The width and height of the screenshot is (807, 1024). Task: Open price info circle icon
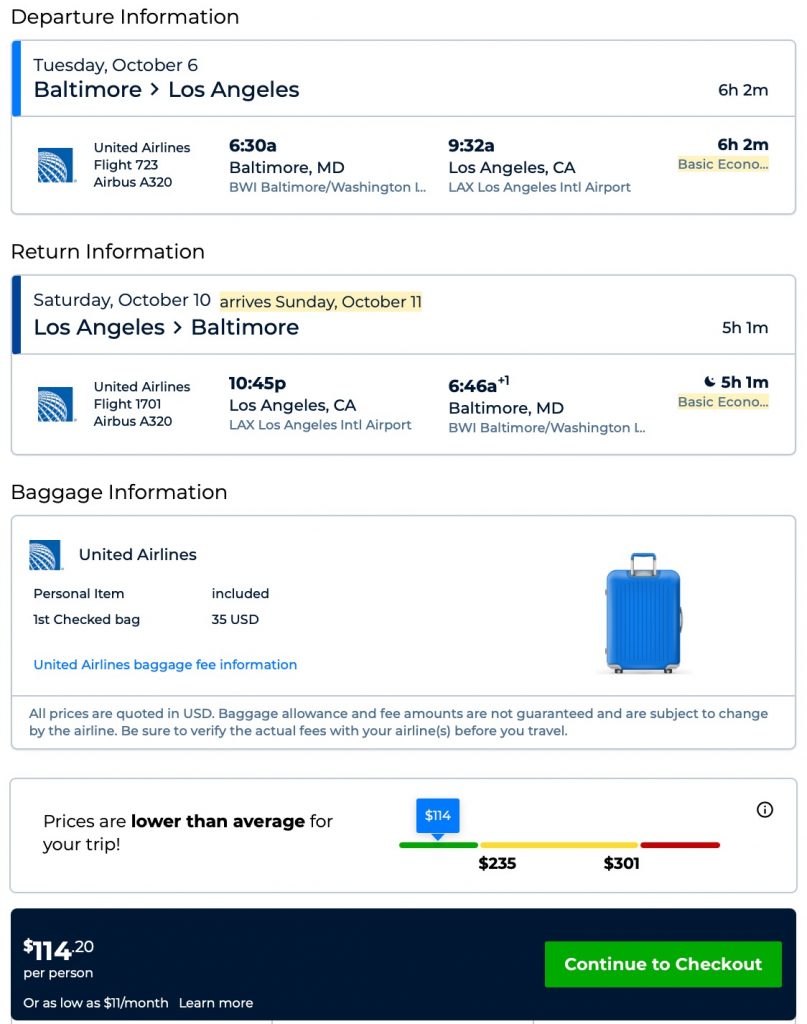(x=765, y=810)
